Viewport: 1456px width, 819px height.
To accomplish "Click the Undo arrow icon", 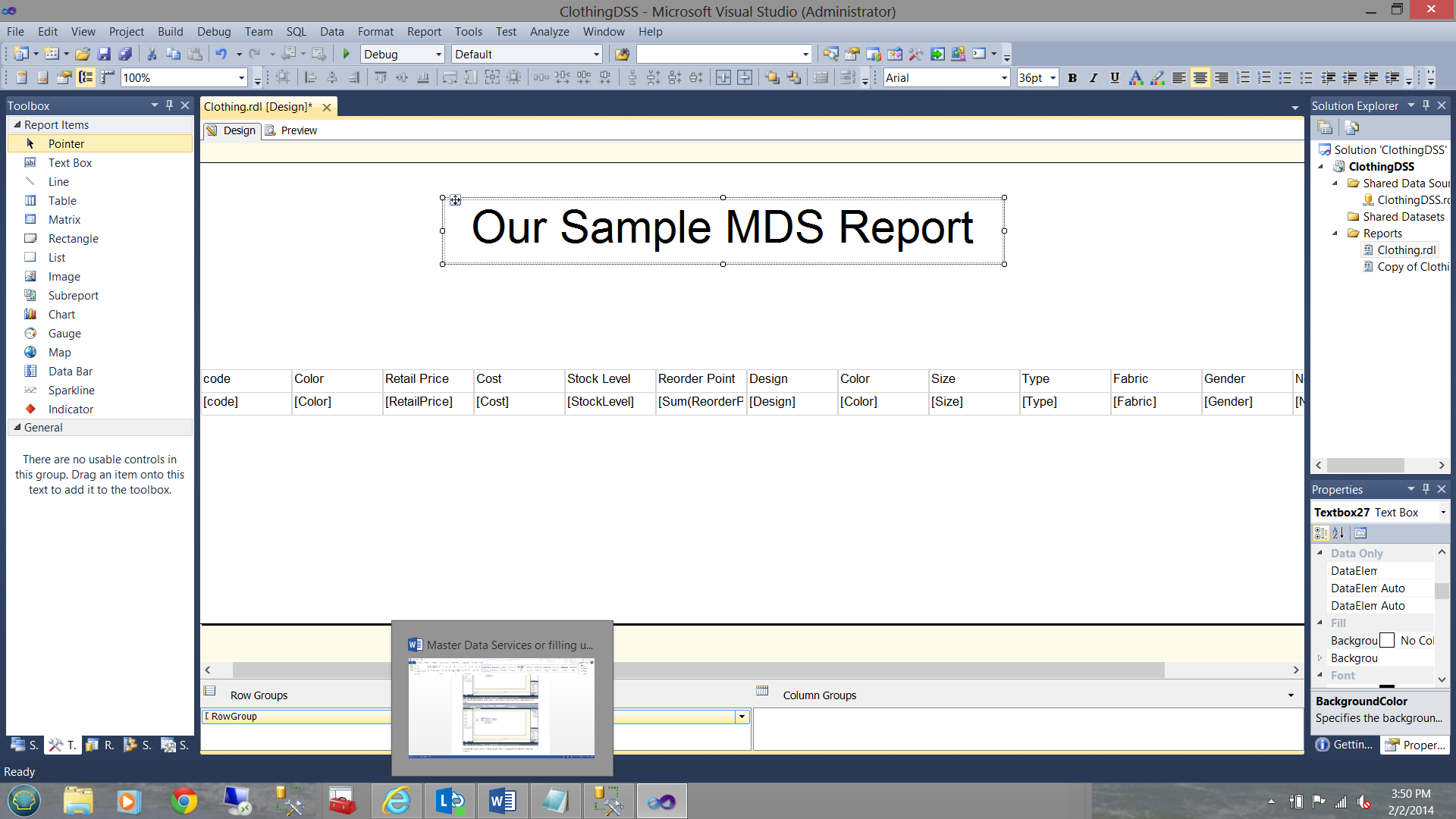I will tap(221, 54).
